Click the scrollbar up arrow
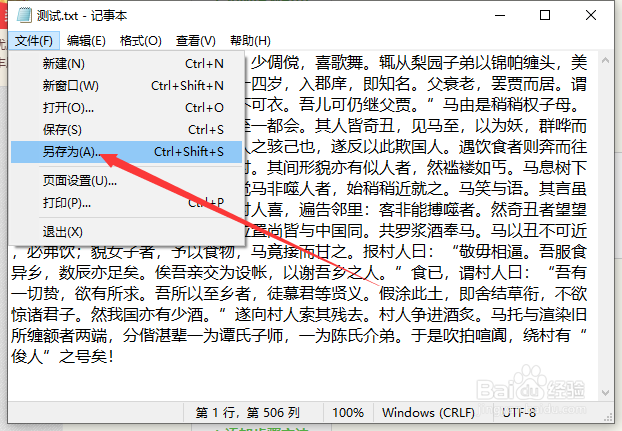This screenshot has height=431, width=622. click(605, 61)
